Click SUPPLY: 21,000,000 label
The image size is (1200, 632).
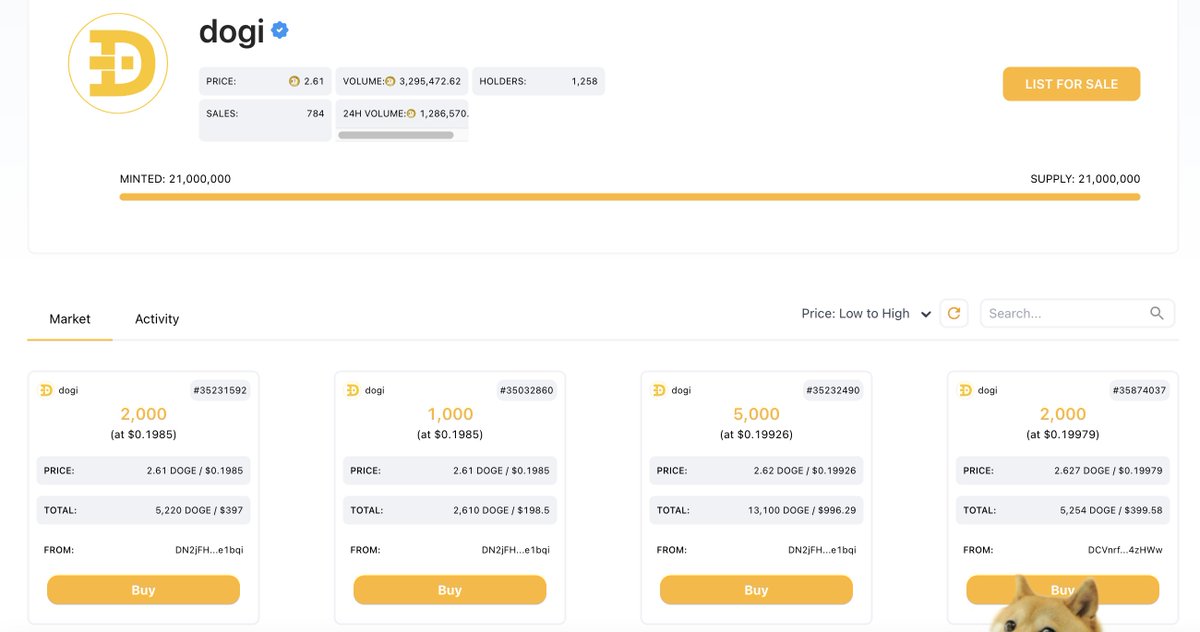(1085, 179)
